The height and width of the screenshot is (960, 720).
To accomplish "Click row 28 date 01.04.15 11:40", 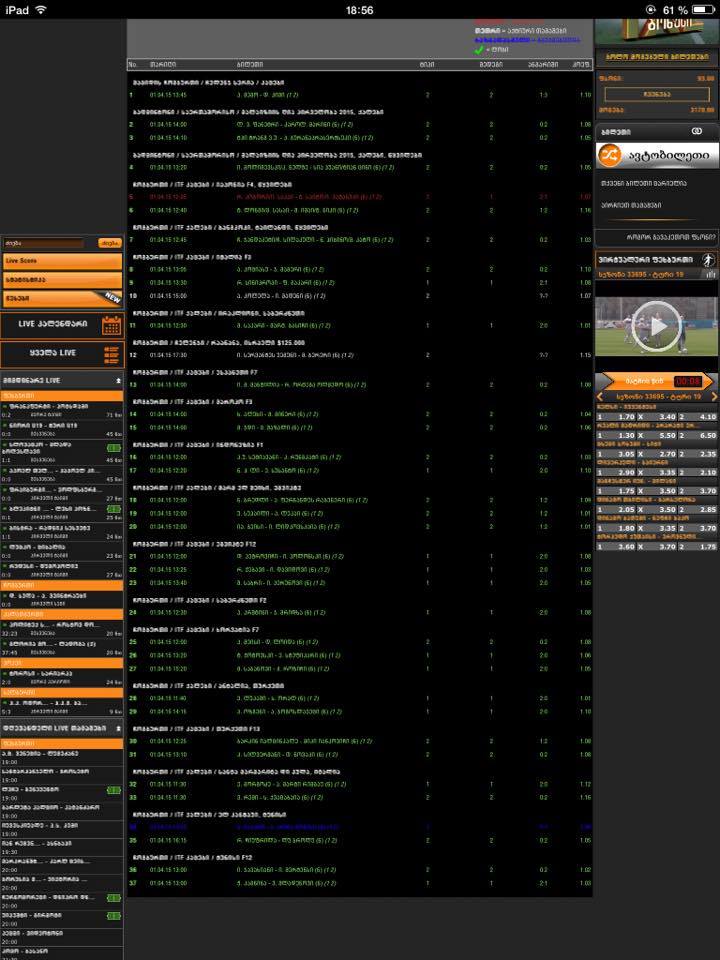I will pos(168,699).
